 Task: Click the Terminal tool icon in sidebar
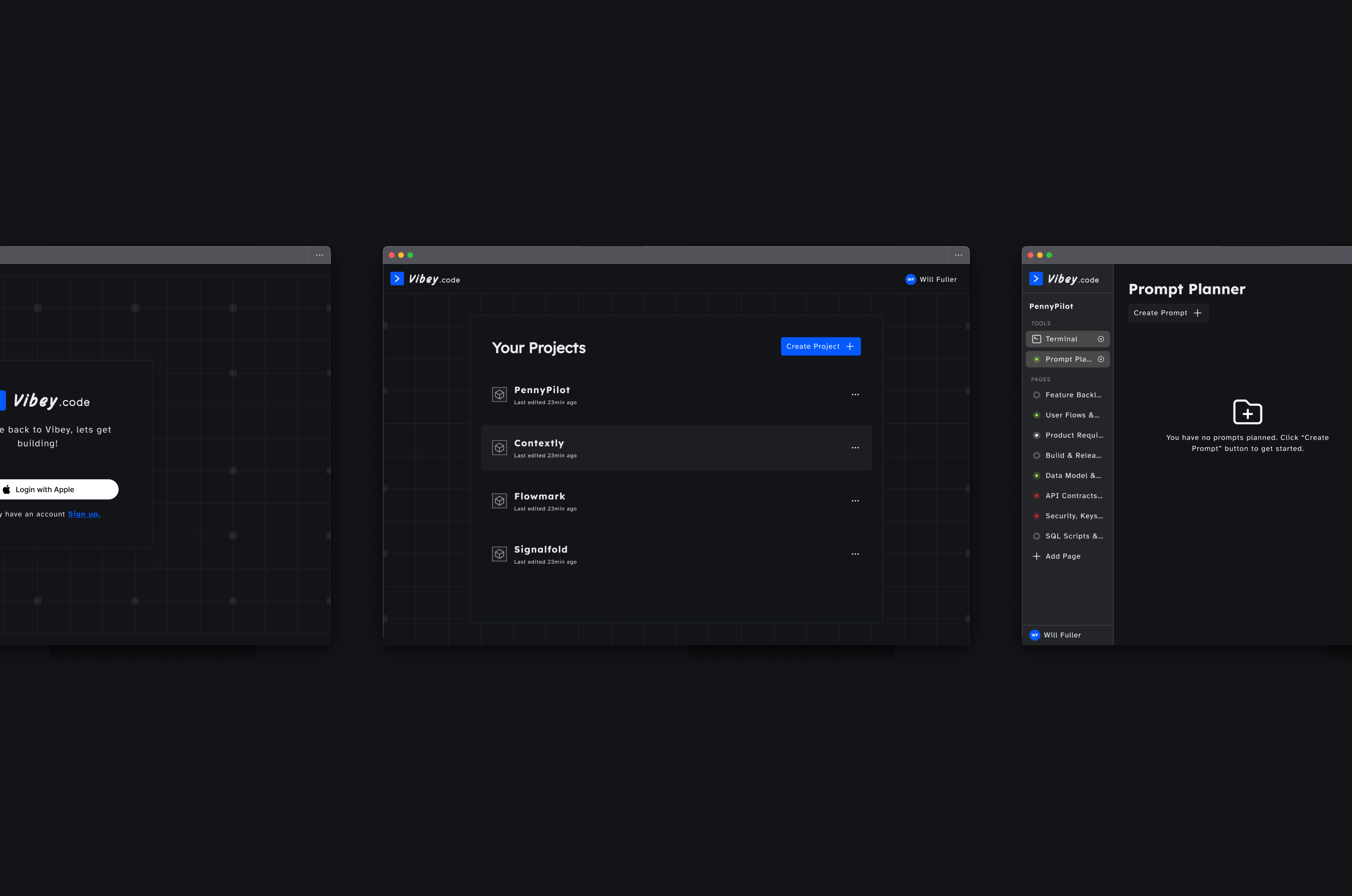coord(1037,340)
